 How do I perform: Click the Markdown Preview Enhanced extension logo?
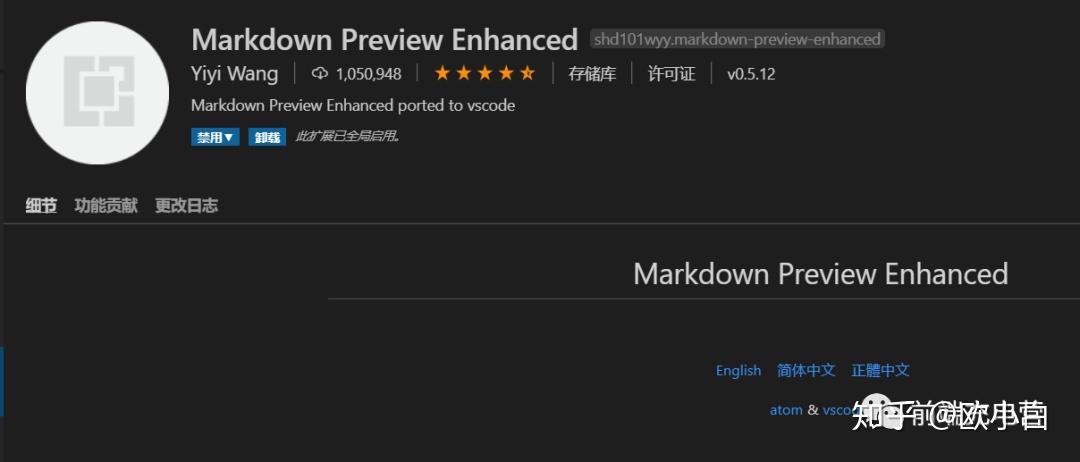(x=97, y=93)
